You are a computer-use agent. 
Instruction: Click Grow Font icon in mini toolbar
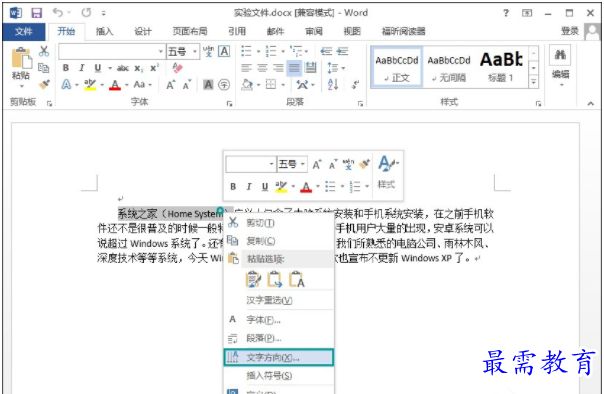pyautogui.click(x=317, y=164)
